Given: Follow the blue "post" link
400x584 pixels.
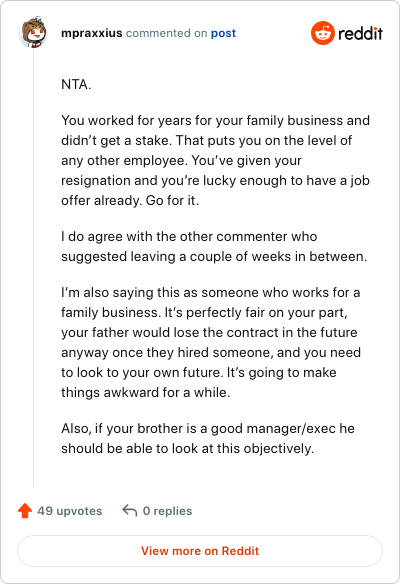Looking at the screenshot, I should click(223, 33).
